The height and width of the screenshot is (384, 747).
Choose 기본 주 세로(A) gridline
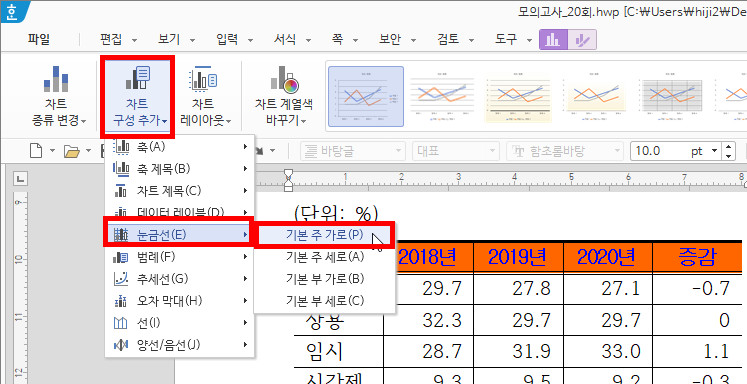pos(325,257)
